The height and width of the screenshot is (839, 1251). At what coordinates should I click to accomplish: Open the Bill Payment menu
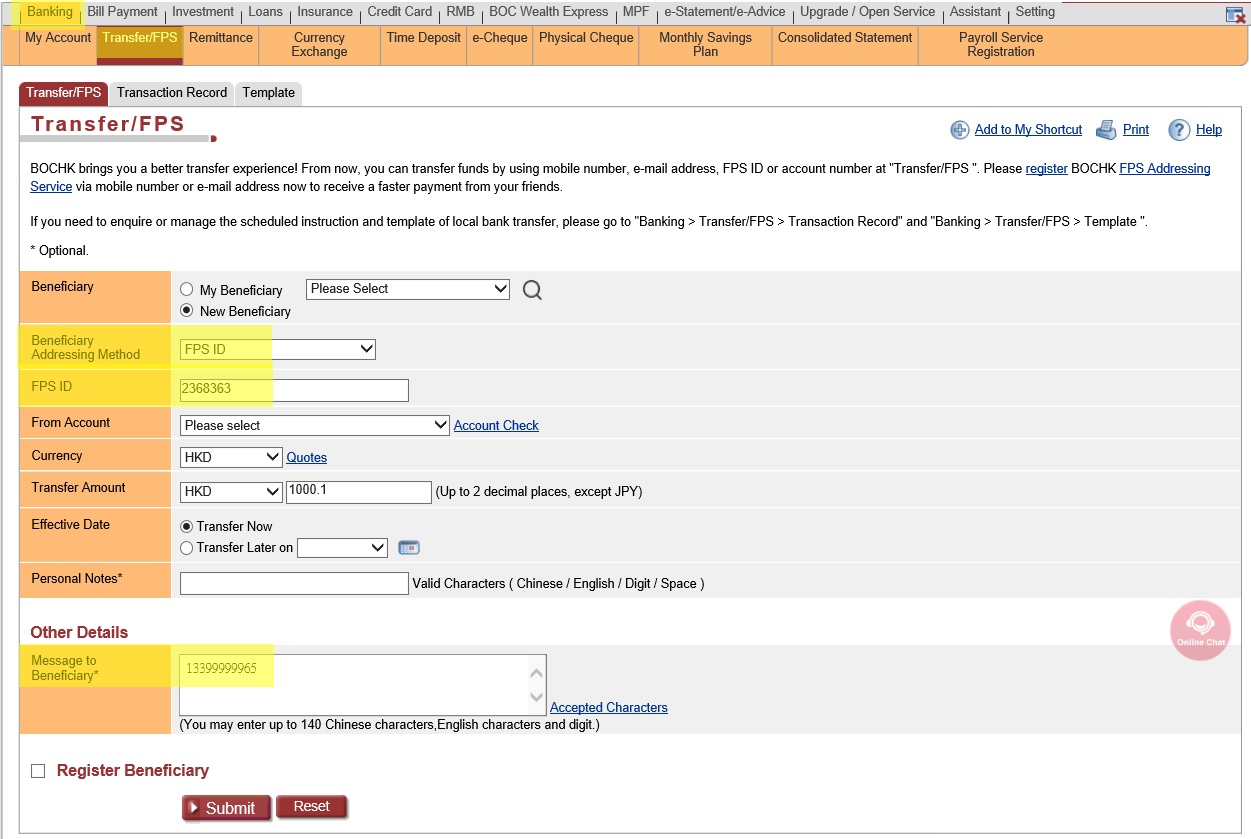point(123,12)
